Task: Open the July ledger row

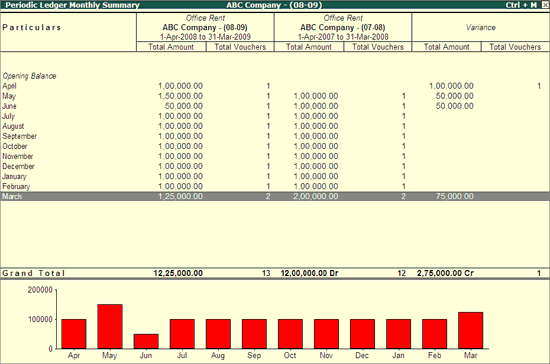Action: tap(275, 116)
